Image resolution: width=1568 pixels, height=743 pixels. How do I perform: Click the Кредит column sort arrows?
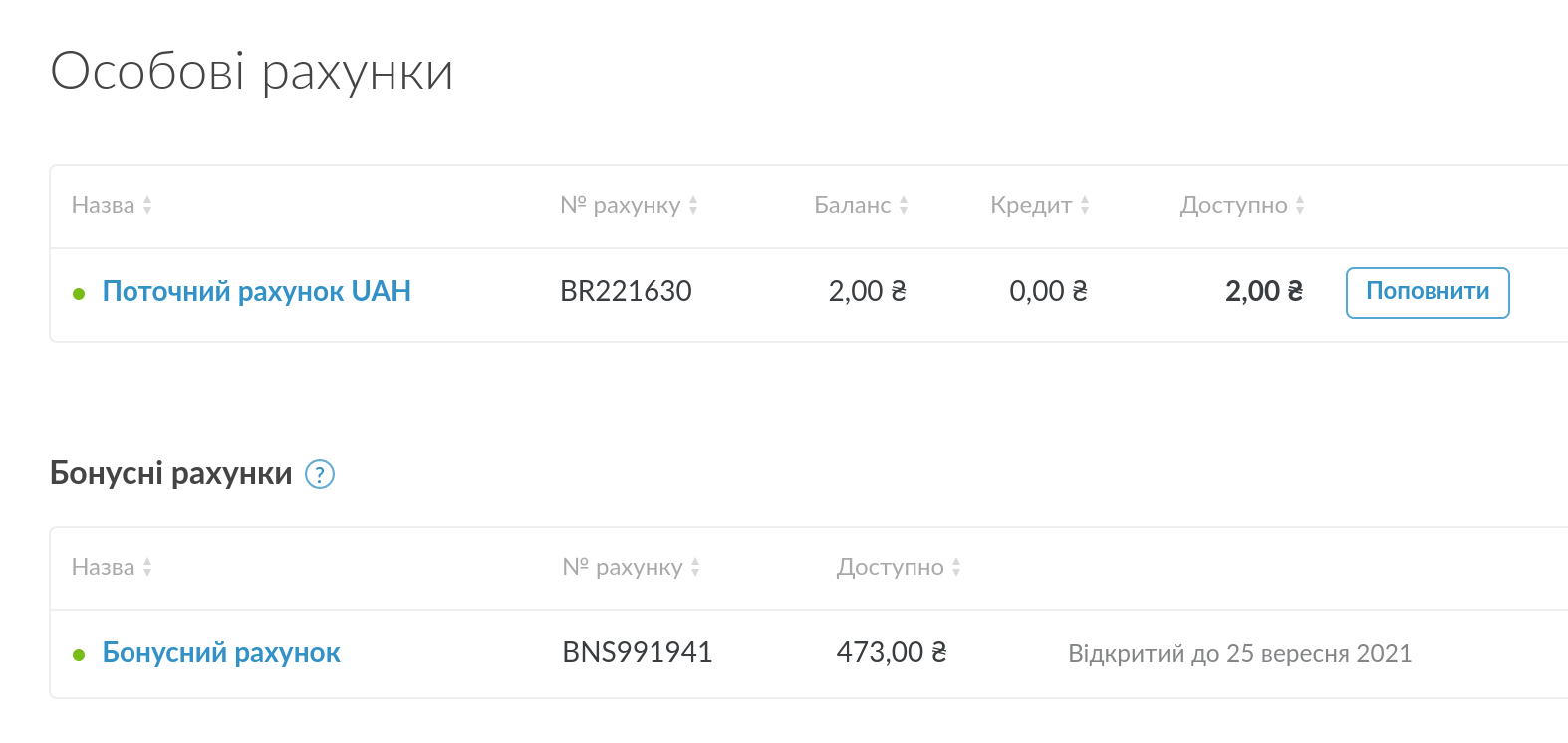pyautogui.click(x=1085, y=206)
